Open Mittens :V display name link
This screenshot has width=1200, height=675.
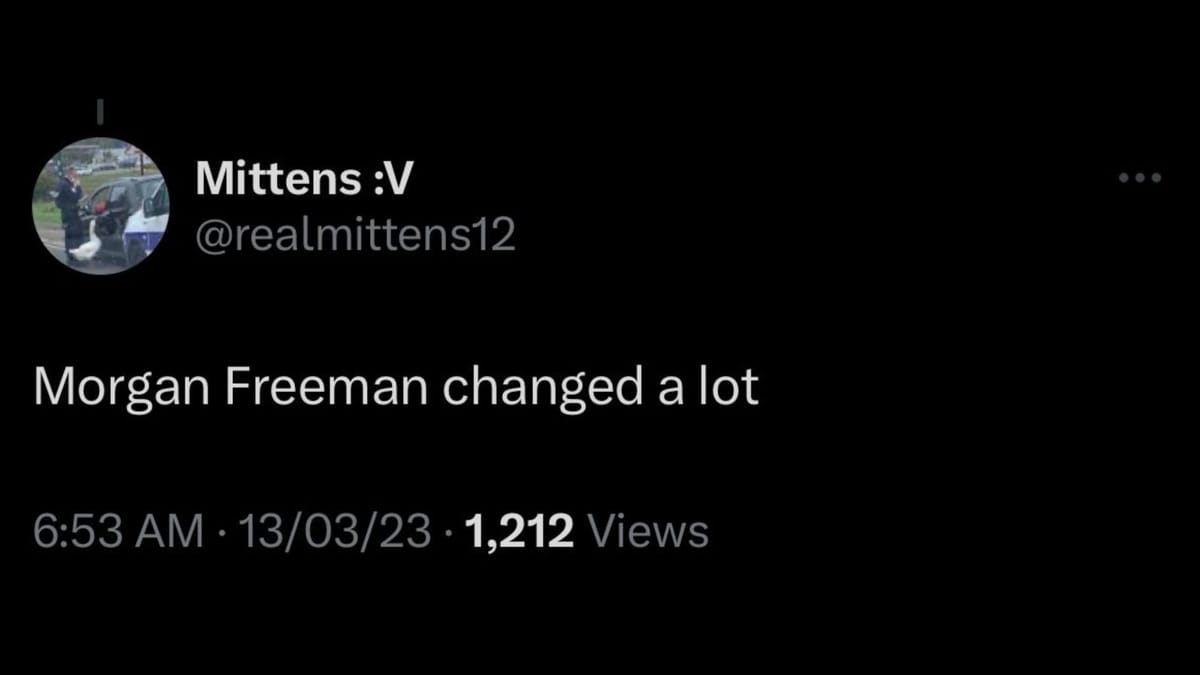(x=302, y=177)
